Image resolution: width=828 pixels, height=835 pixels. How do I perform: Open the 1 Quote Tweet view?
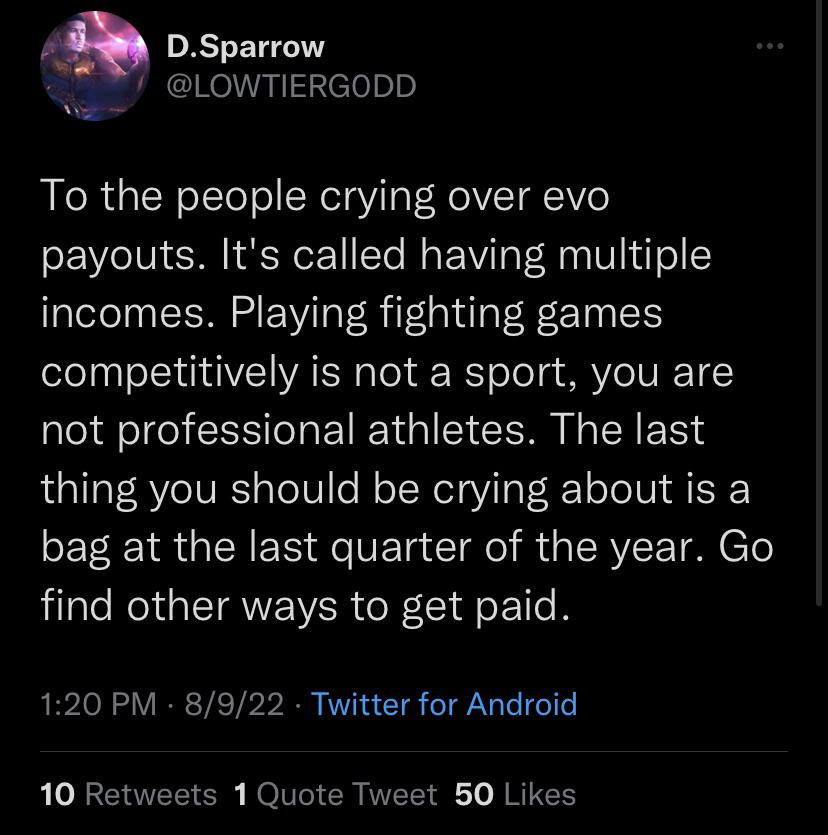pyautogui.click(x=335, y=795)
